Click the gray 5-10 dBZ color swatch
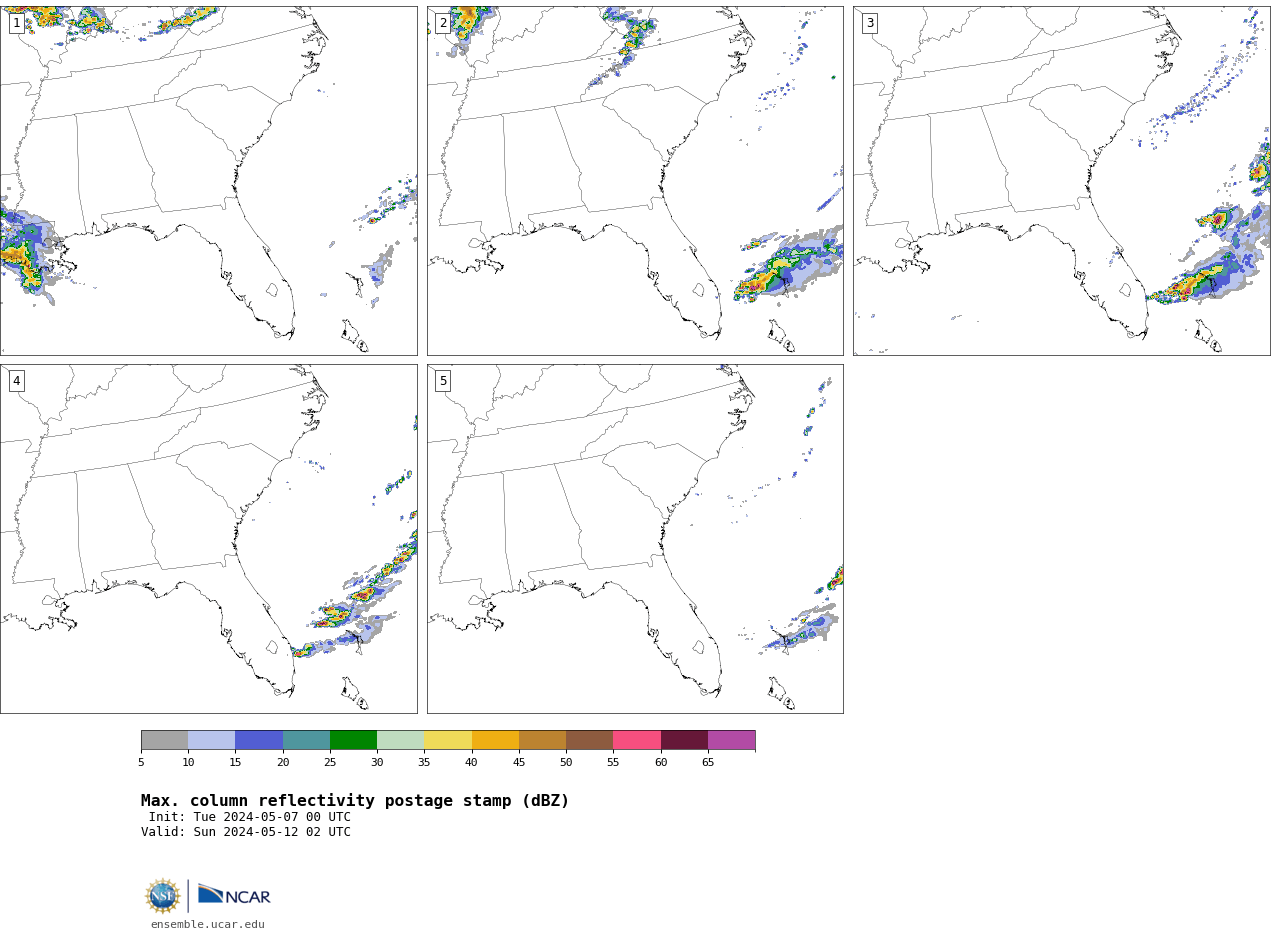This screenshot has height=936, width=1280. (164, 740)
